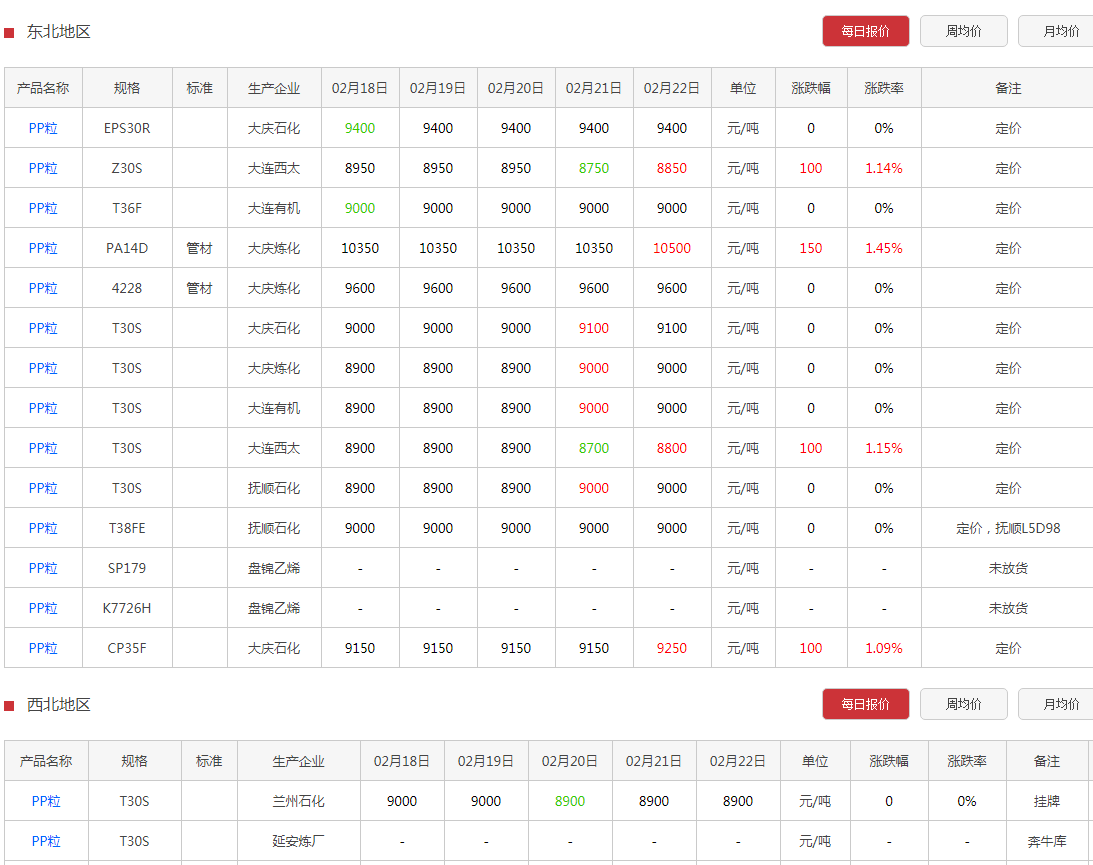Click 产品名称 header in 东北地区 table

43,89
